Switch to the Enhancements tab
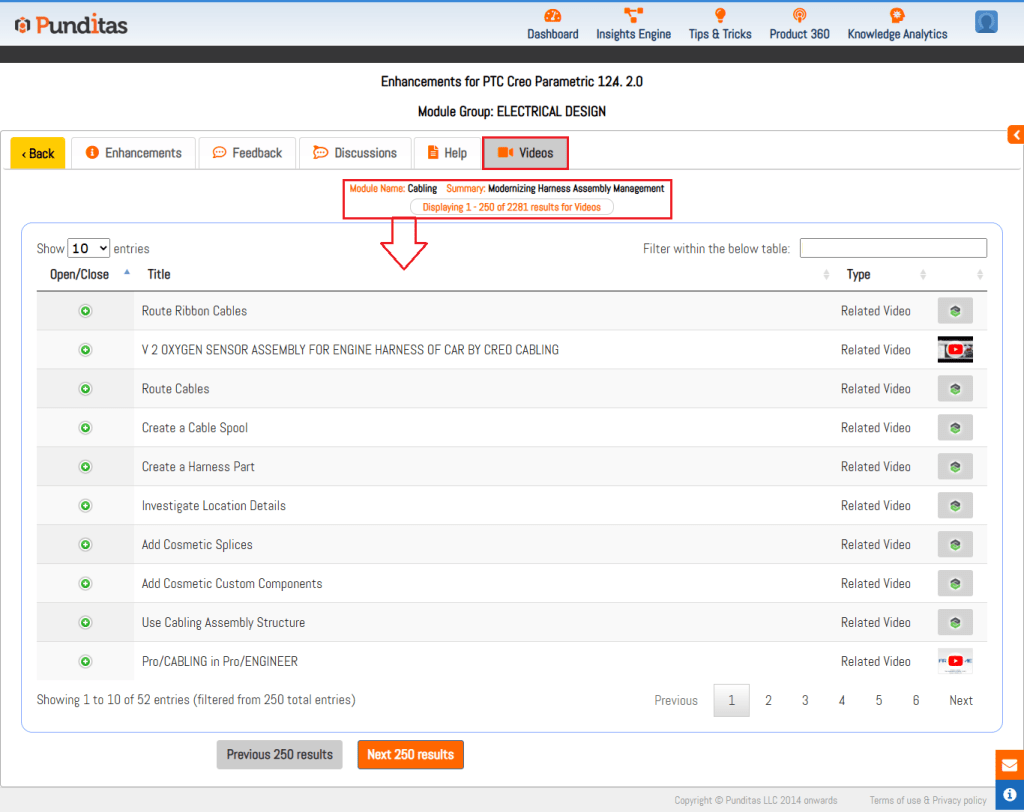1024x812 pixels. pyautogui.click(x=133, y=153)
